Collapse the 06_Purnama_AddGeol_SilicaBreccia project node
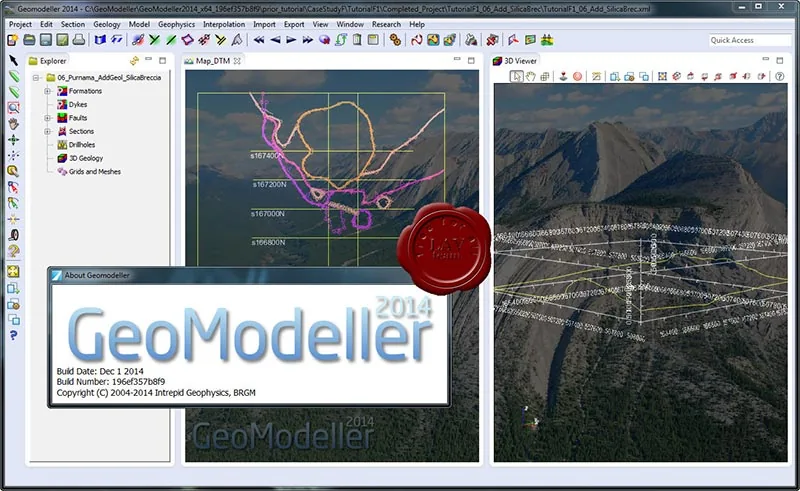This screenshot has height=491, width=800. tap(36, 78)
